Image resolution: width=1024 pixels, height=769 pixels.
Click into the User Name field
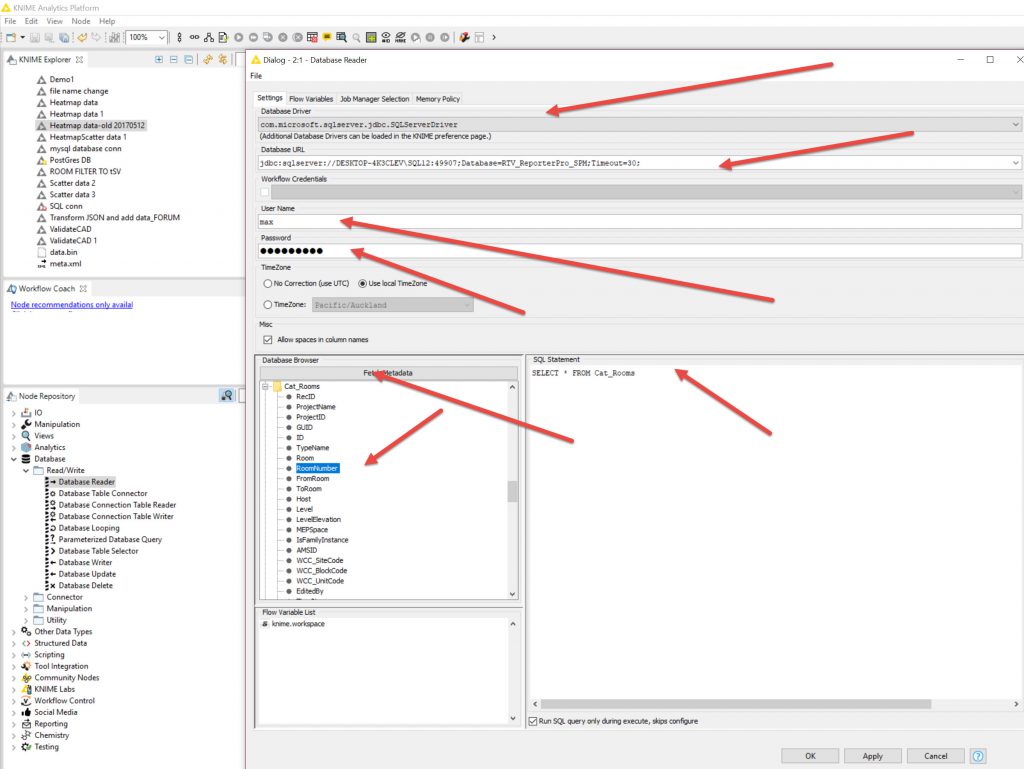[640, 222]
